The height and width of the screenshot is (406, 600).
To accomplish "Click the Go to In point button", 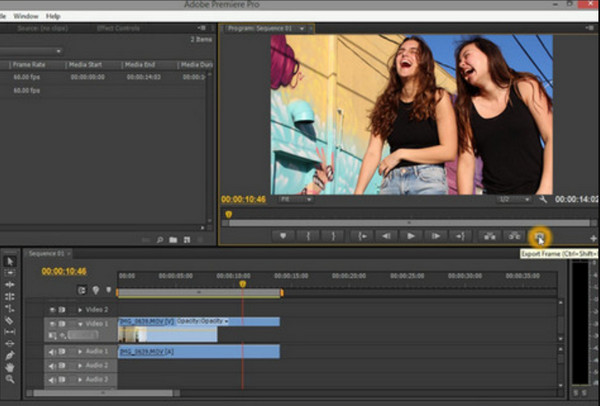I will pyautogui.click(x=362, y=236).
